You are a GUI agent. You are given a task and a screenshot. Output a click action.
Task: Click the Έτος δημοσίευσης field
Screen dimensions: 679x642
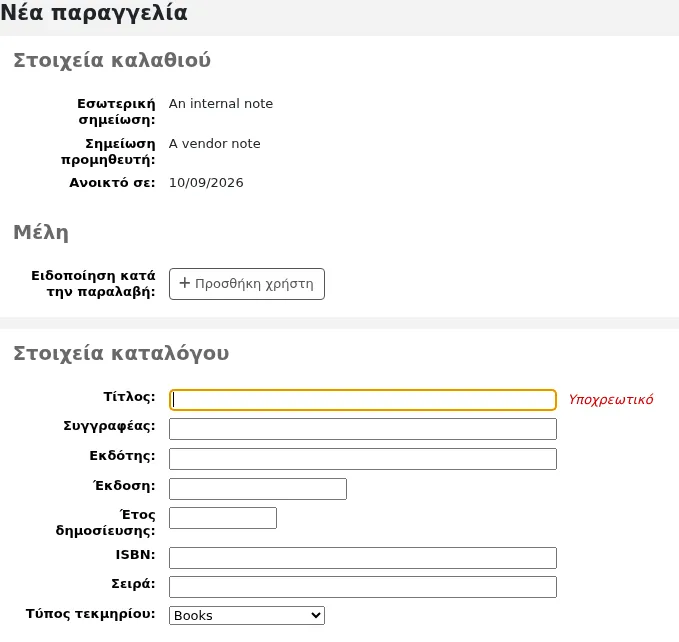click(x=223, y=518)
